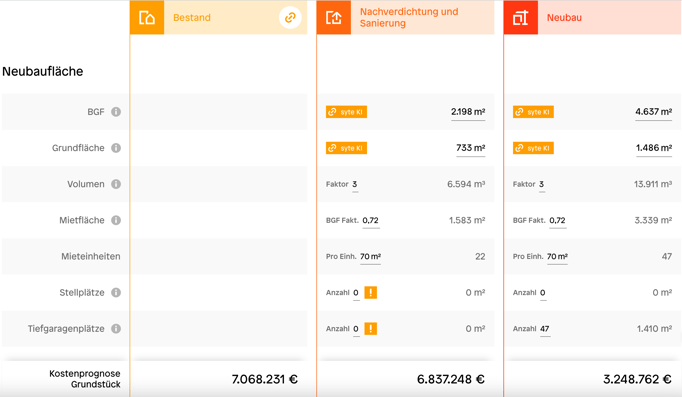Edit Volumen Faktor 3 in Neubau
Image resolution: width=682 pixels, height=397 pixels.
click(x=542, y=184)
